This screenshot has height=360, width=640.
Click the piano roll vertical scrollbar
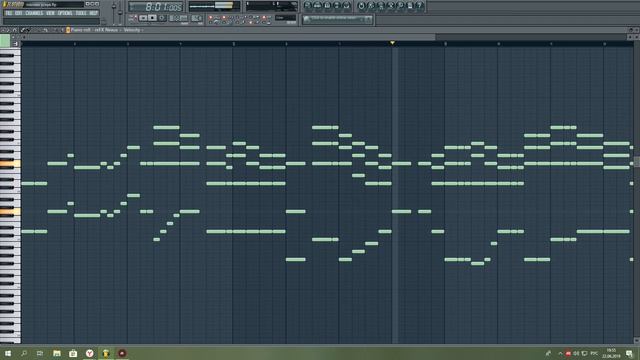pyautogui.click(x=637, y=162)
